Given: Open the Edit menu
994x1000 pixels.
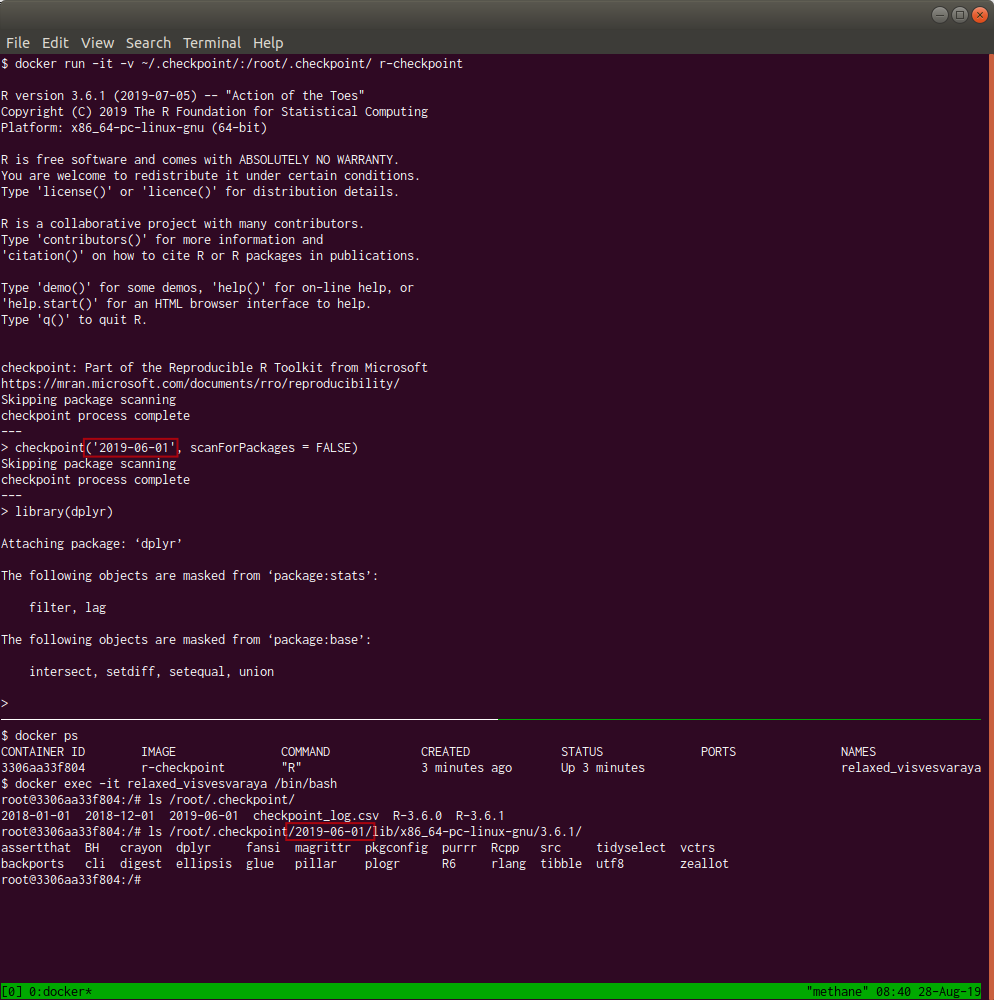Looking at the screenshot, I should [x=55, y=43].
